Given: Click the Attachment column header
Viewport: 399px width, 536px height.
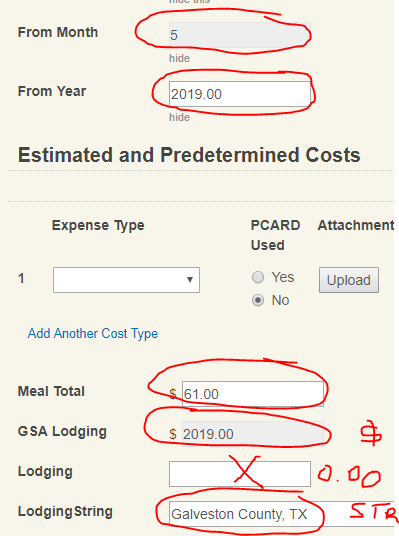Looking at the screenshot, I should click(x=356, y=226).
